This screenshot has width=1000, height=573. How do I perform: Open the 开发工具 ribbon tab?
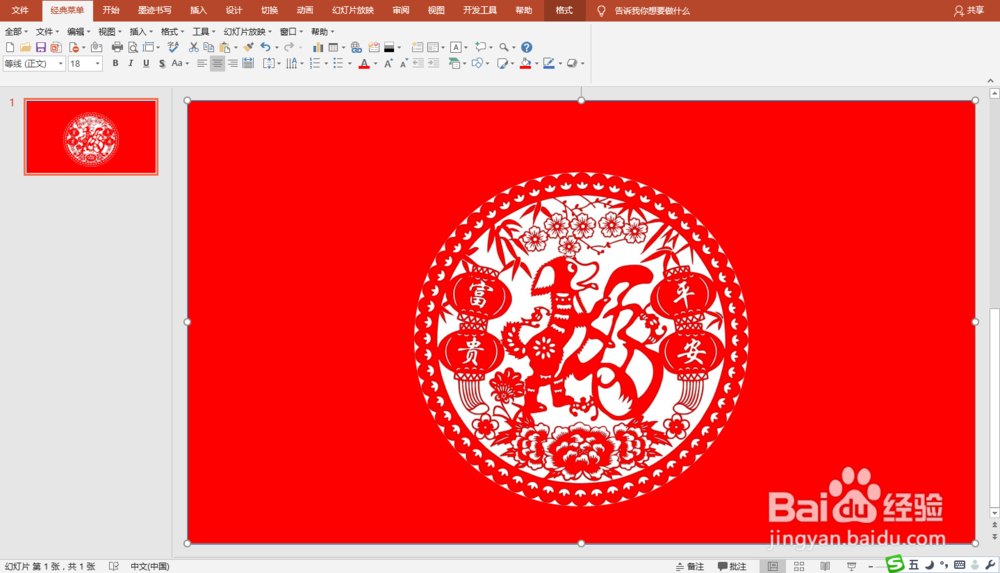point(480,10)
